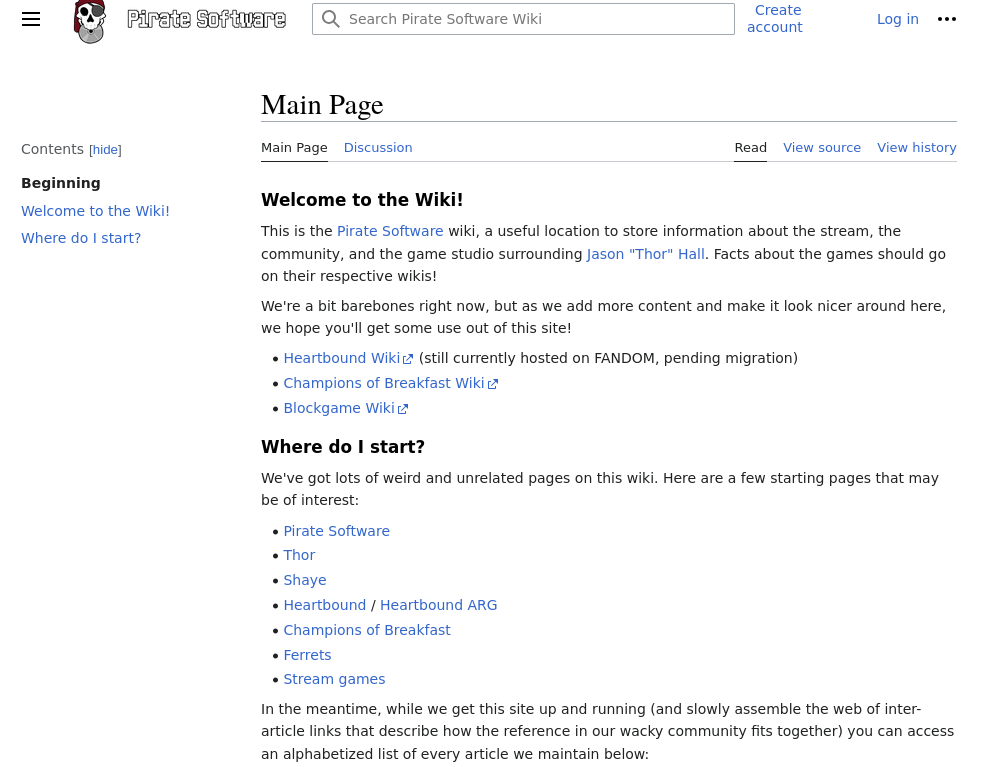The width and height of the screenshot is (995, 767).
Task: Click Create account link
Action: tap(775, 18)
